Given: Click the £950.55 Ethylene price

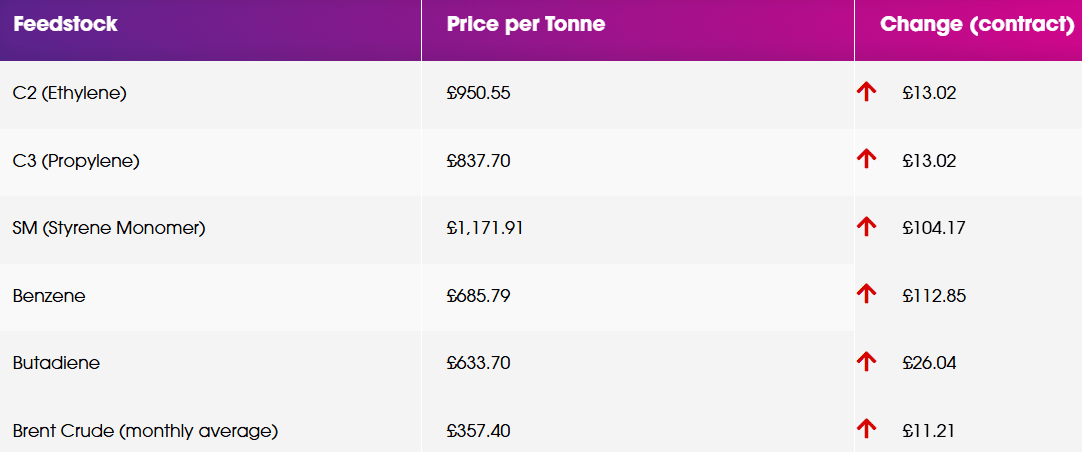Looking at the screenshot, I should [x=479, y=93].
